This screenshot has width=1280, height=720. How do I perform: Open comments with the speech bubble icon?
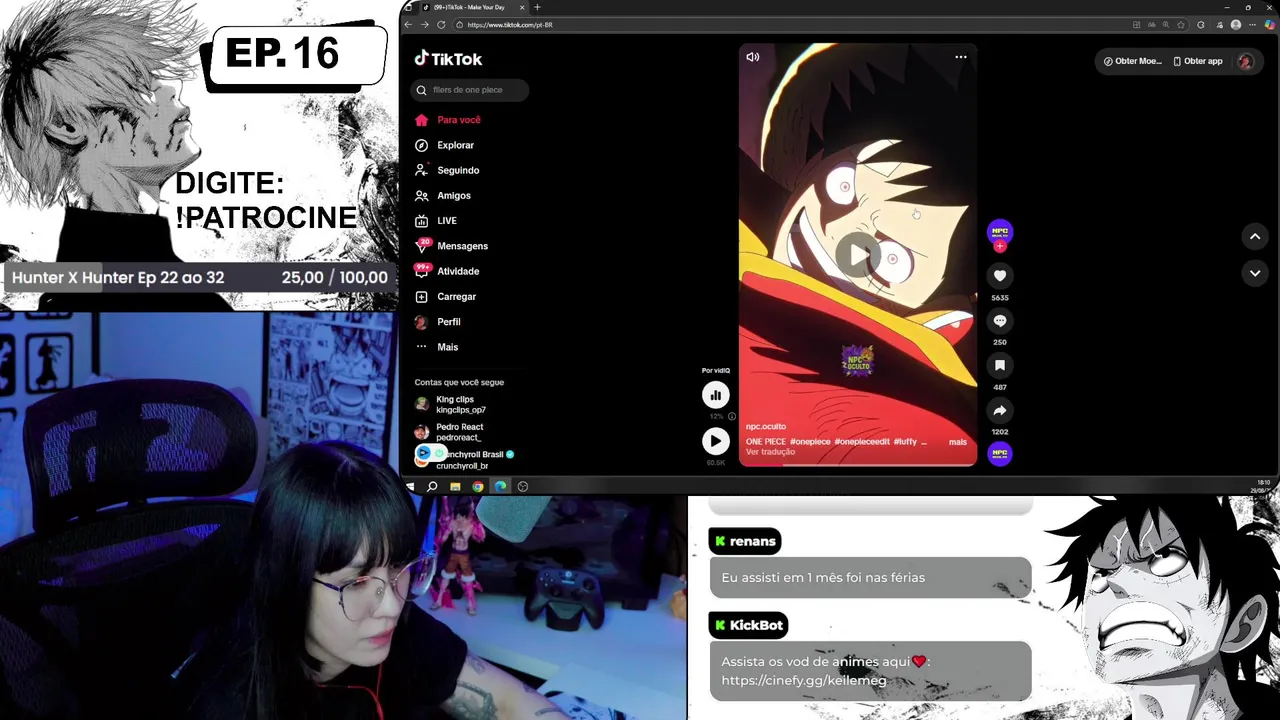click(x=1000, y=321)
